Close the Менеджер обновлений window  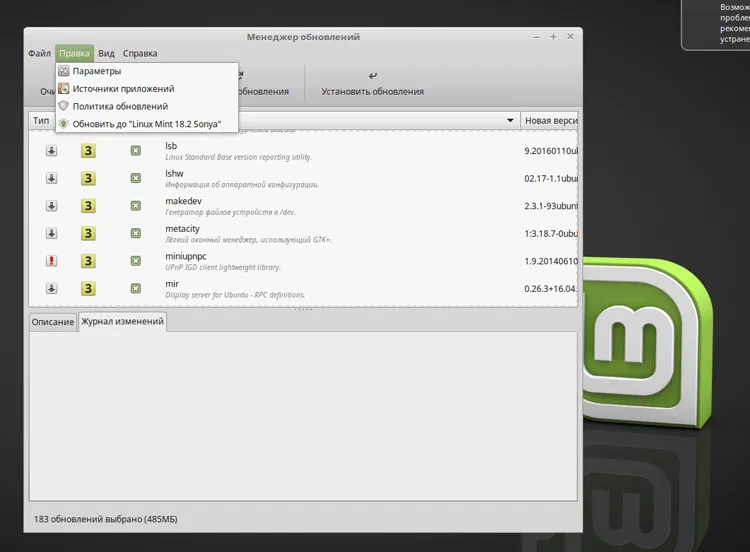tap(570, 36)
